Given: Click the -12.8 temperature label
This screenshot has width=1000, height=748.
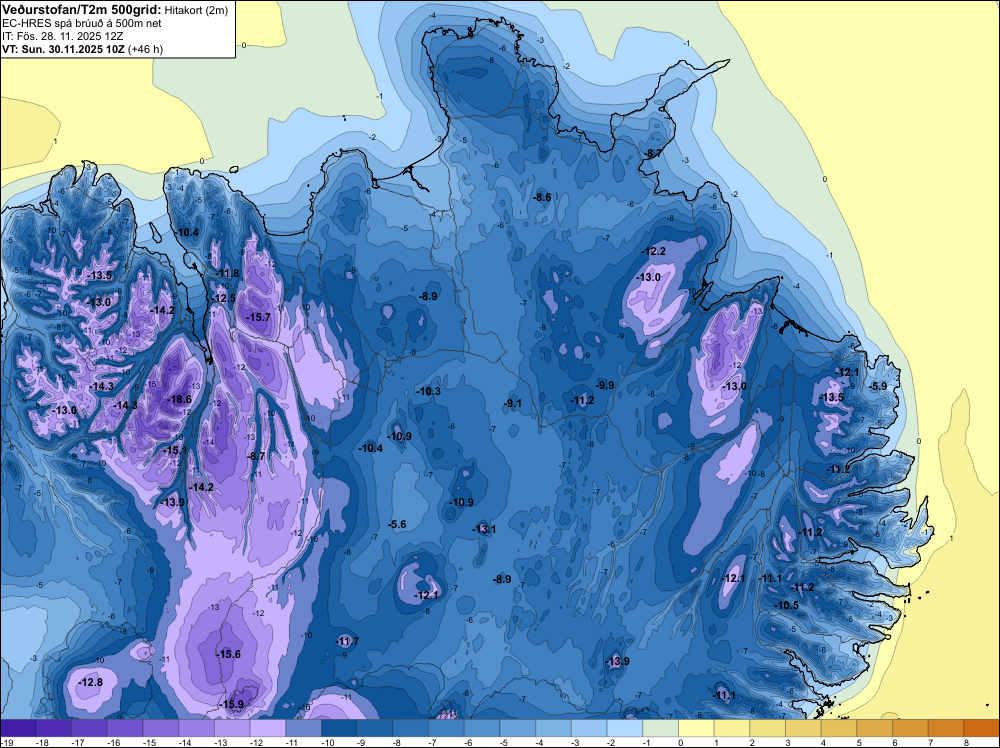Looking at the screenshot, I should [x=90, y=682].
